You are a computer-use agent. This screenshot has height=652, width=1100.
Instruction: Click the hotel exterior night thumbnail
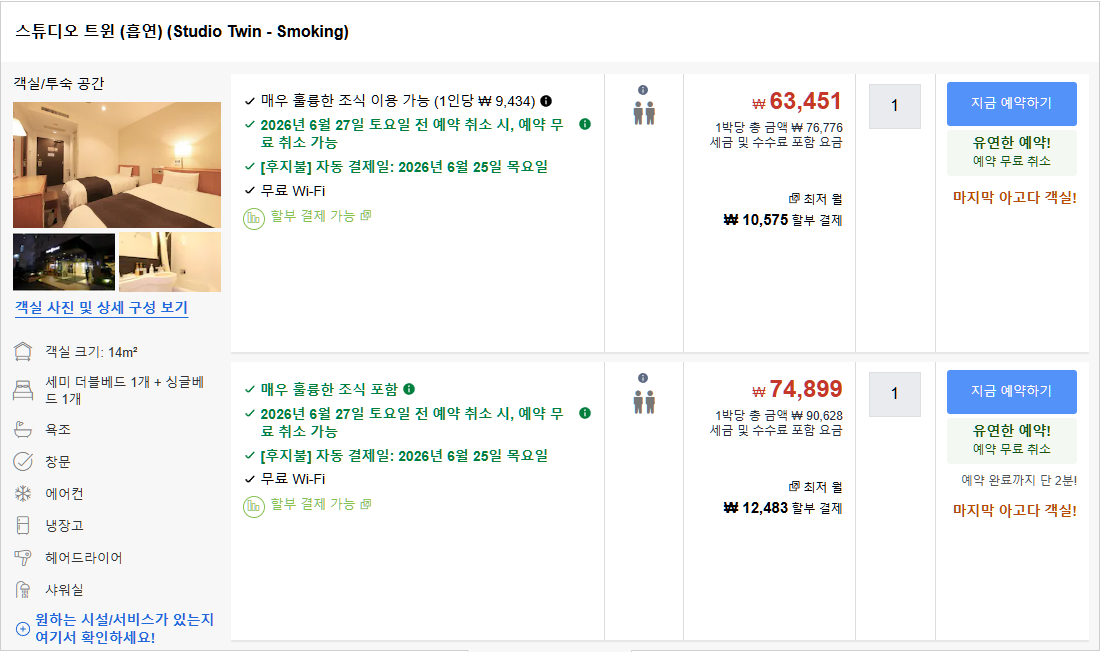[64, 262]
